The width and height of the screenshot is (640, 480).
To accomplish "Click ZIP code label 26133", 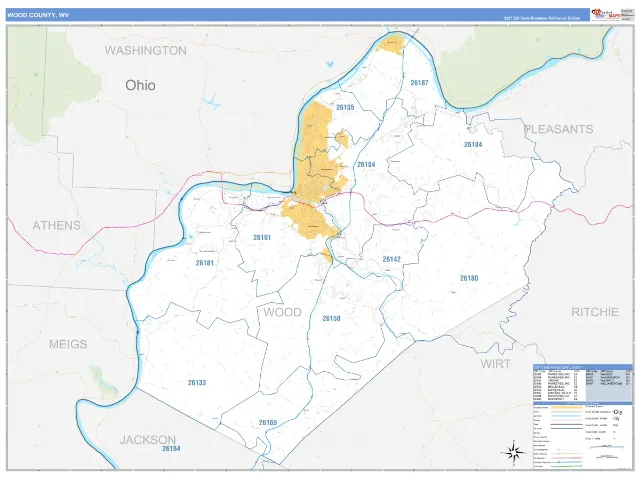I will tap(197, 382).
